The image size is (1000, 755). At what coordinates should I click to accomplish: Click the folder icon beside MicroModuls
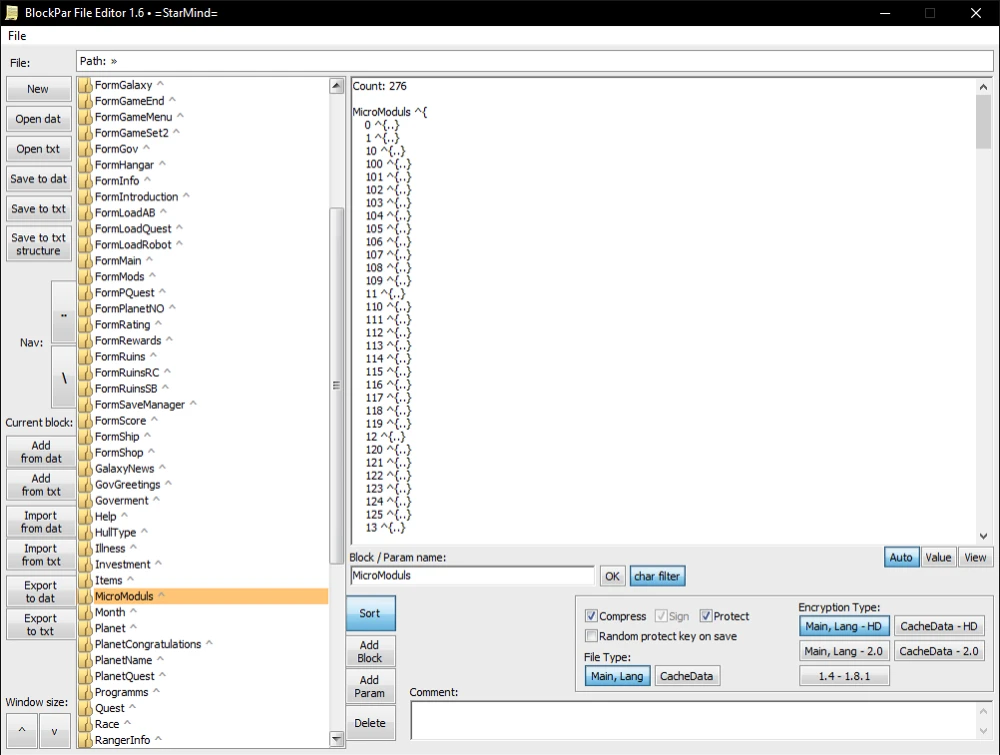85,597
